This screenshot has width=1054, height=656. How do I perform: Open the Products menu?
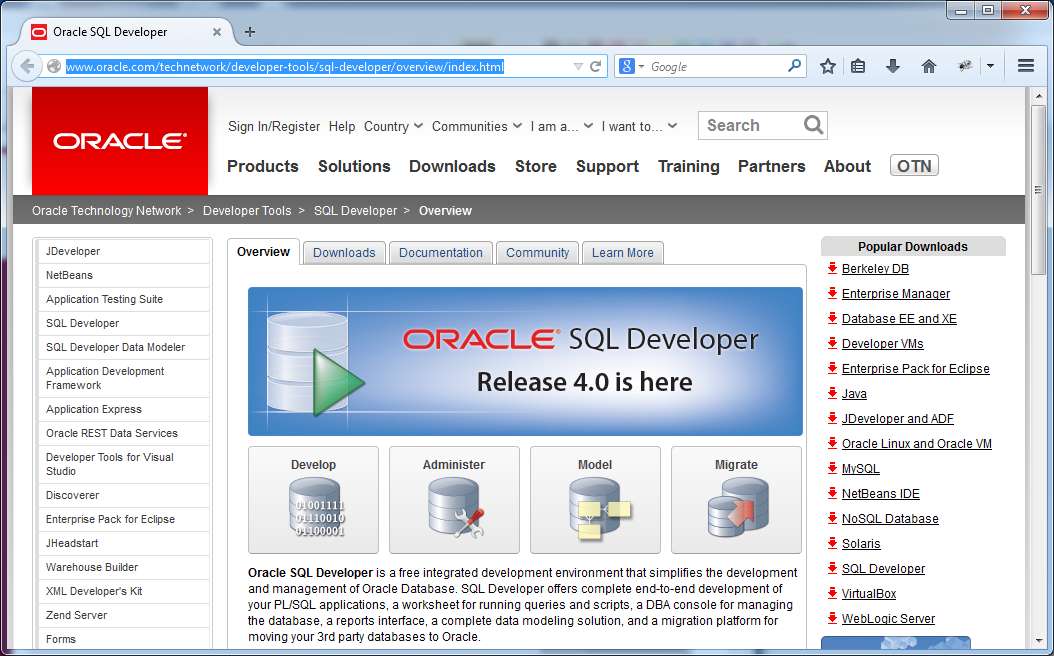263,166
